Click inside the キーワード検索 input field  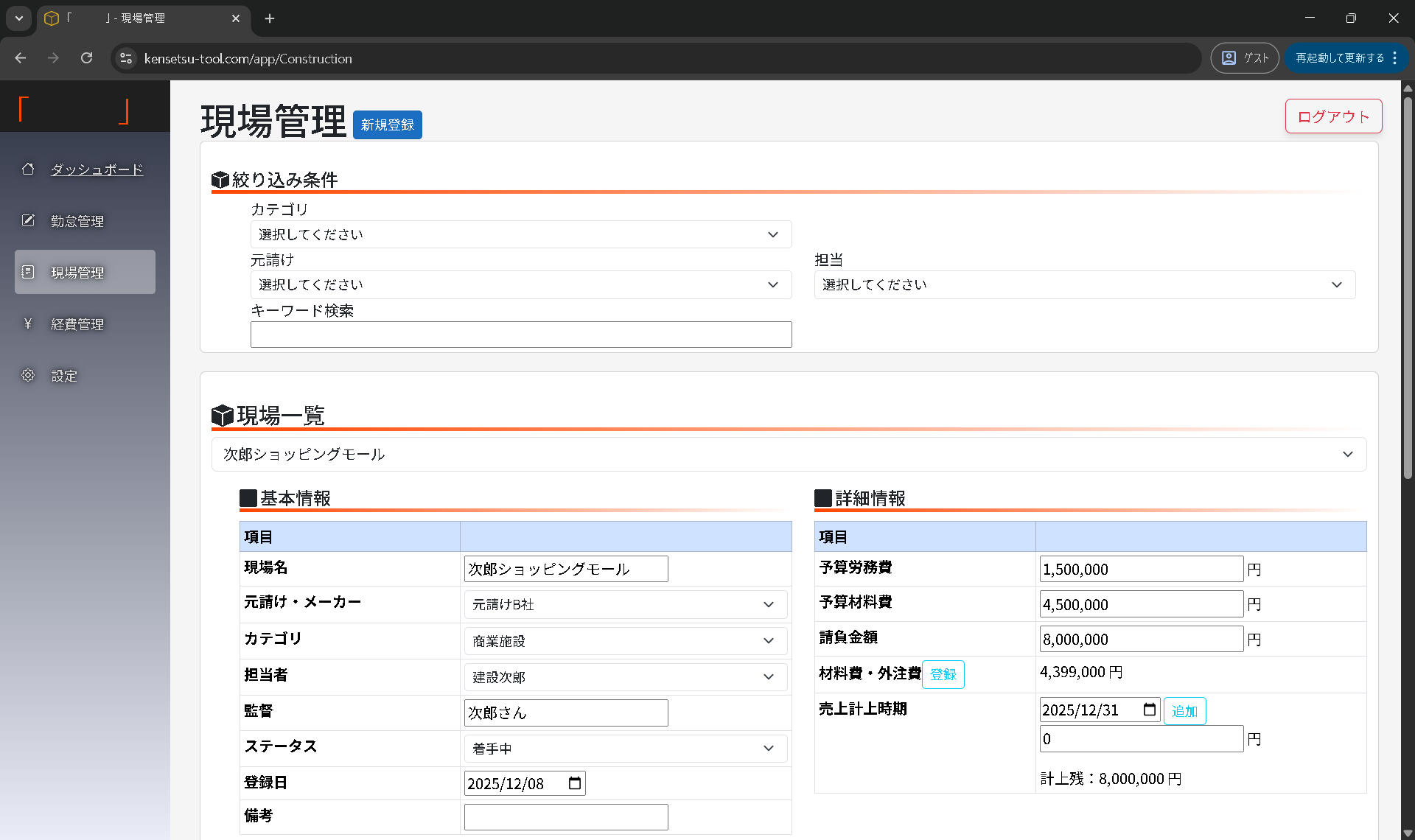pyautogui.click(x=521, y=334)
